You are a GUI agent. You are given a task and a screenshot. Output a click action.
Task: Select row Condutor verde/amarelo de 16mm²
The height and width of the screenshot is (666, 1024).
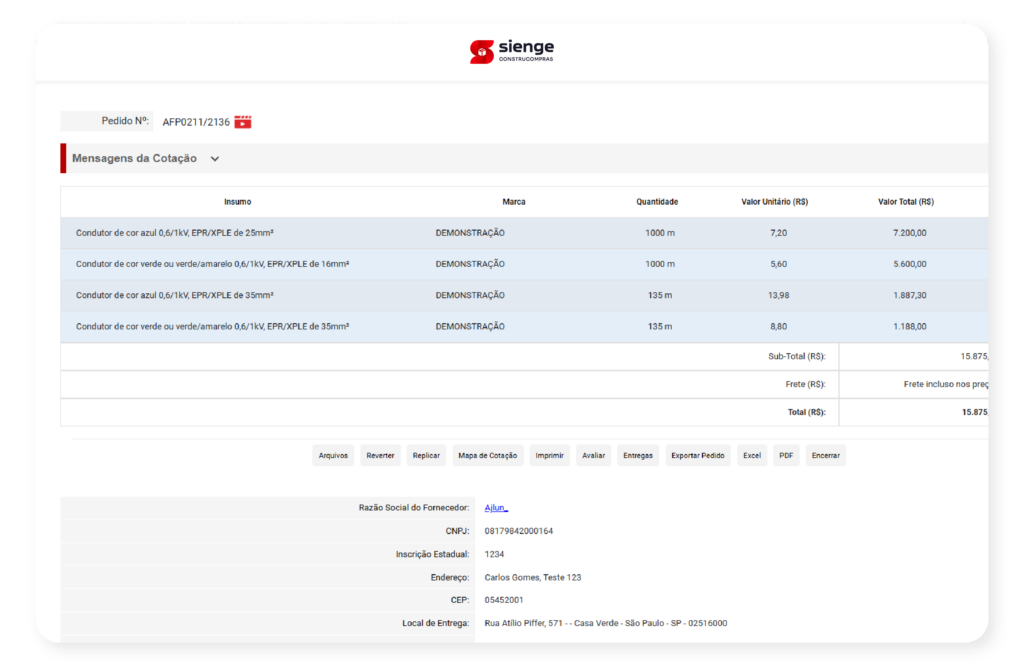(x=524, y=264)
